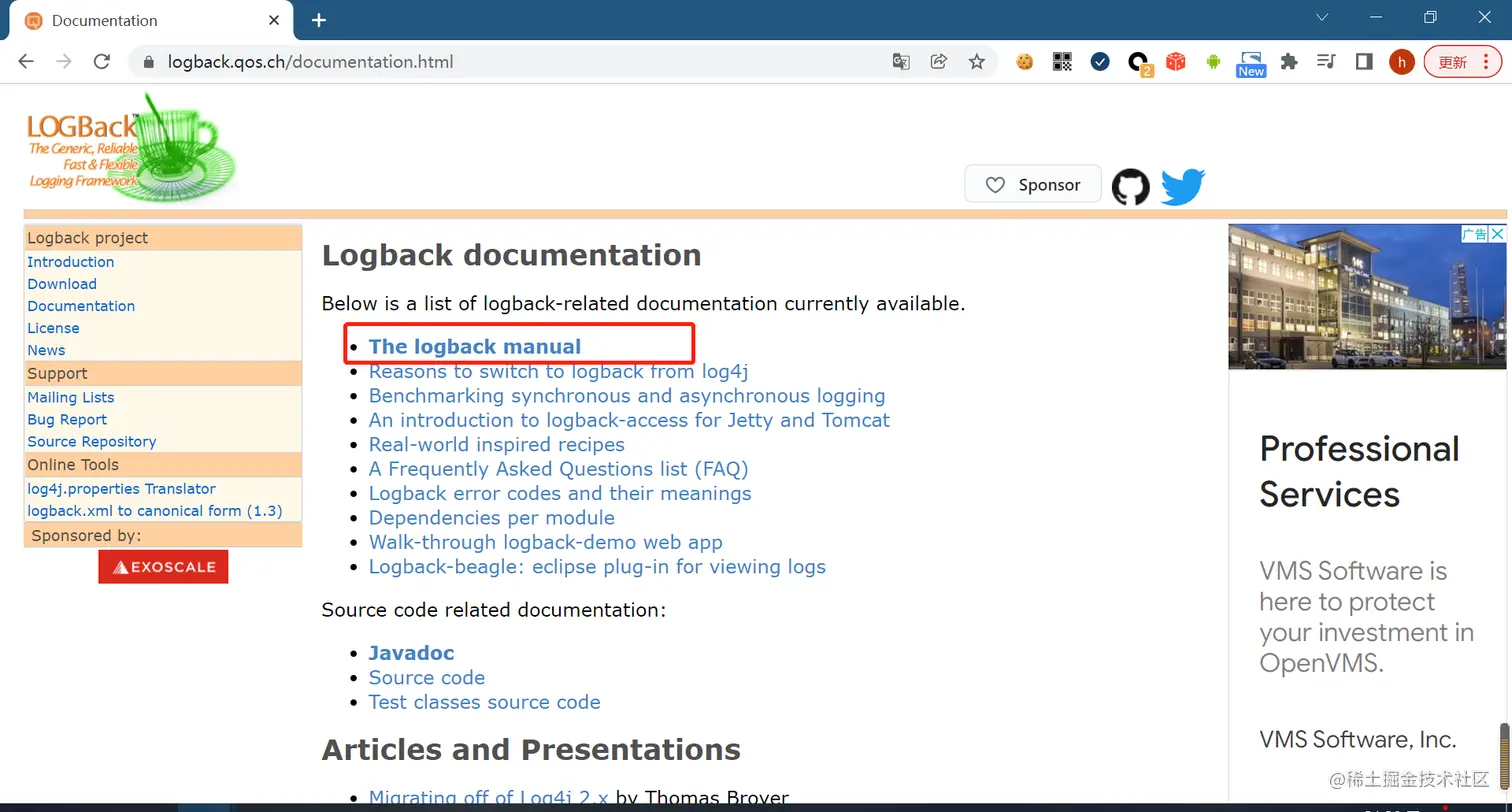
Task: Click the Sponsor button
Action: click(x=1033, y=185)
